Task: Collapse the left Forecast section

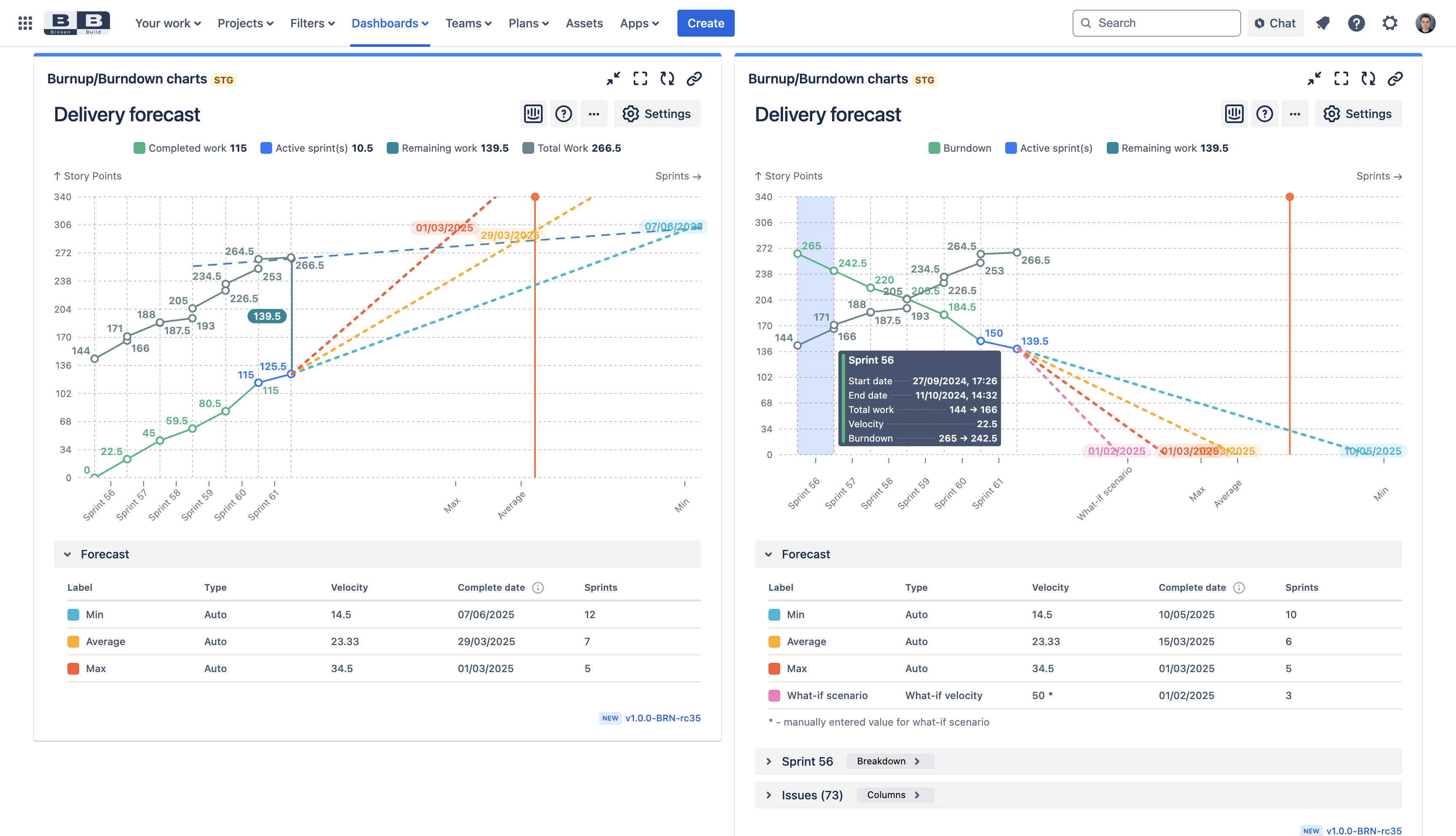Action: tap(68, 554)
